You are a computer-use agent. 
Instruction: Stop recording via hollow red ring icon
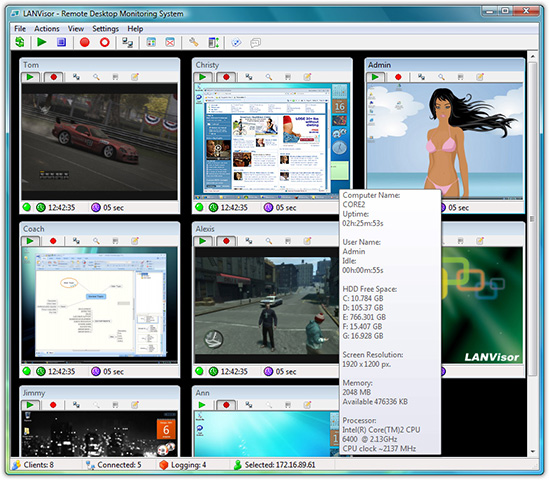[105, 42]
